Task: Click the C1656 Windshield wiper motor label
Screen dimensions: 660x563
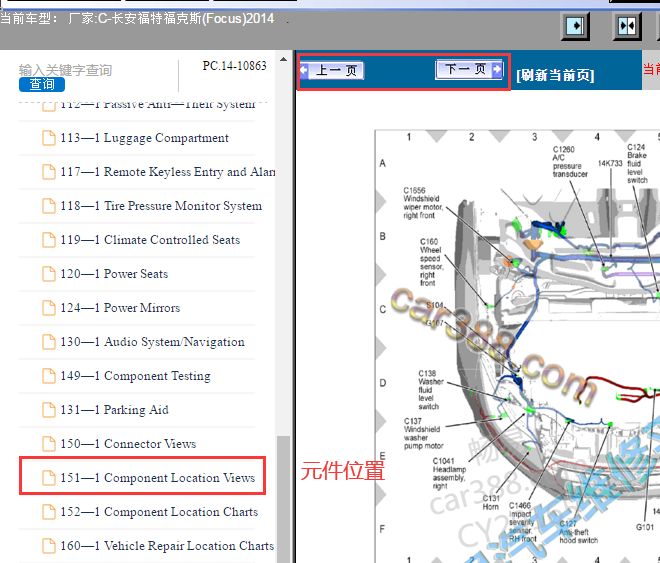Action: click(423, 203)
